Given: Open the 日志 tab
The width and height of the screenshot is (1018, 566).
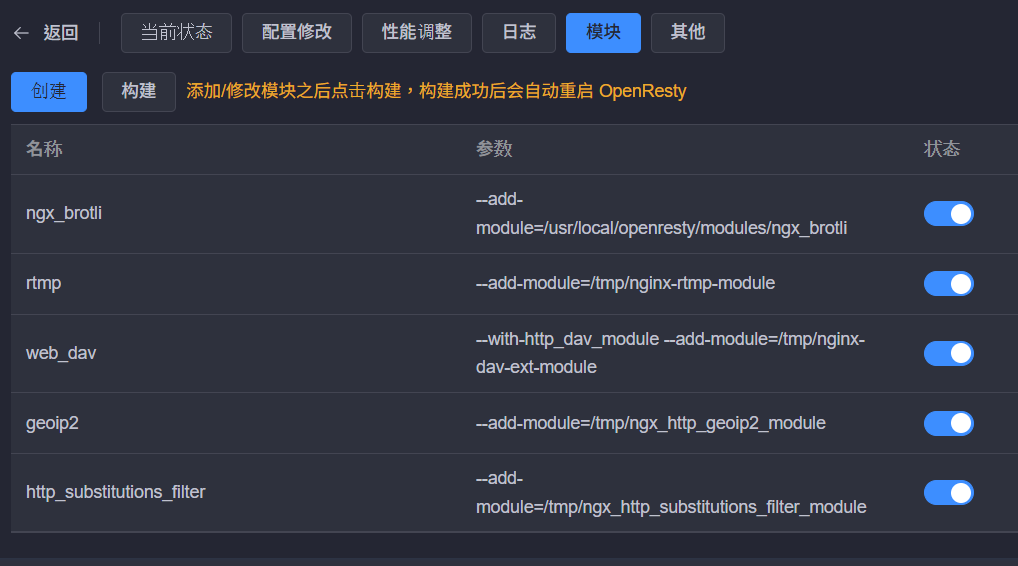Looking at the screenshot, I should (518, 33).
